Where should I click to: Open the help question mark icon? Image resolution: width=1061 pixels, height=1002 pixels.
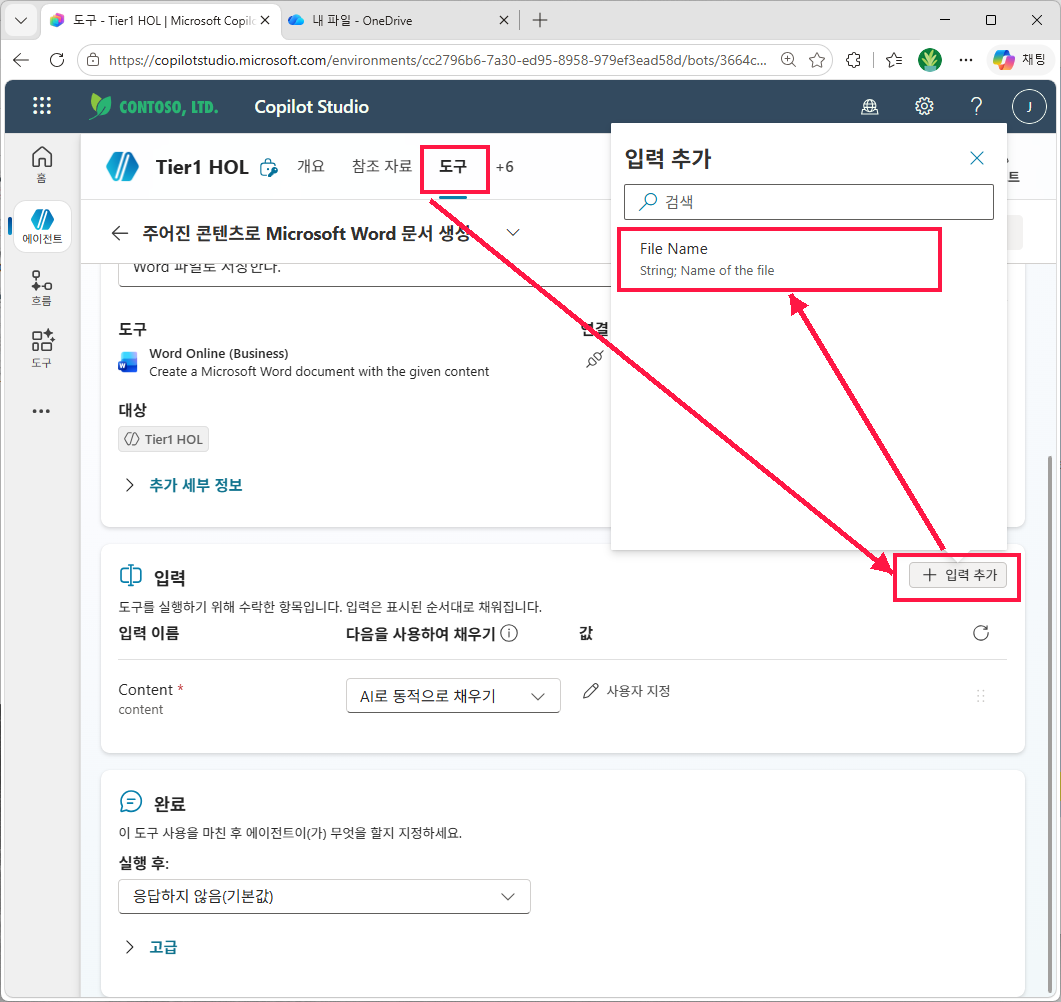[x=976, y=106]
